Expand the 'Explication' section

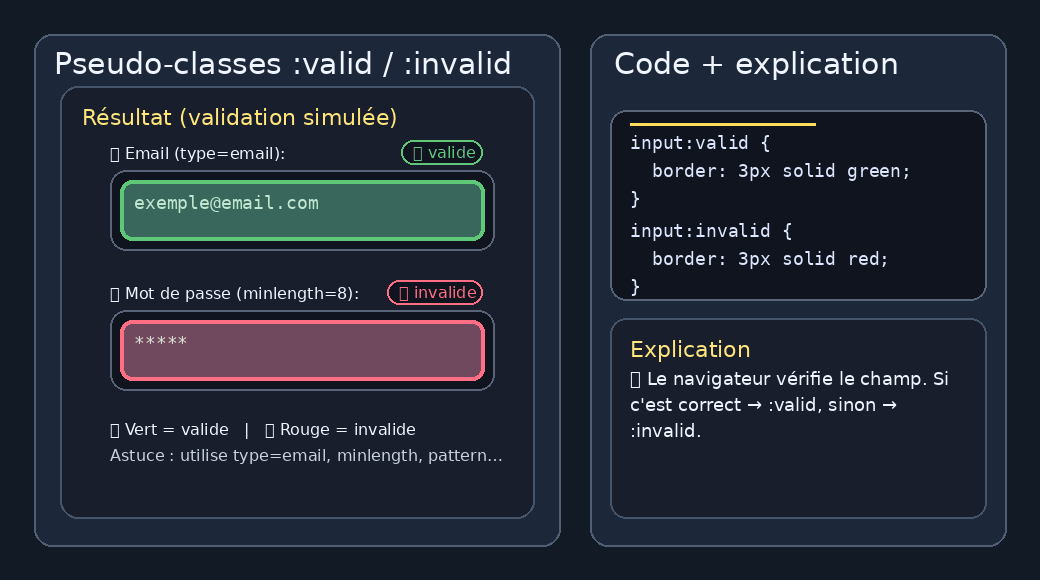point(690,349)
